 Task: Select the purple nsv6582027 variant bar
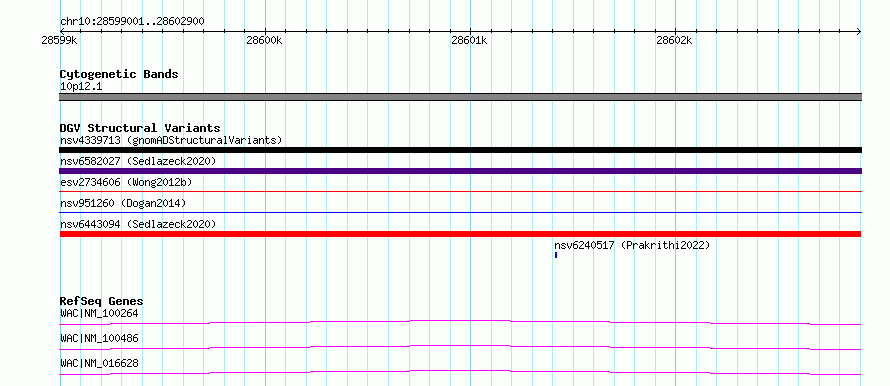[x=460, y=171]
